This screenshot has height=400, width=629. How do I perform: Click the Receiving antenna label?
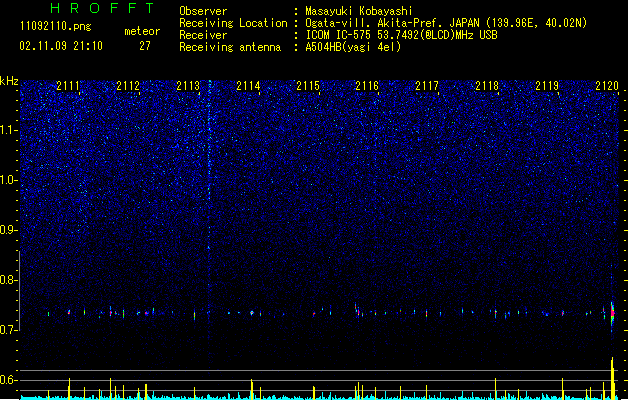pos(230,47)
